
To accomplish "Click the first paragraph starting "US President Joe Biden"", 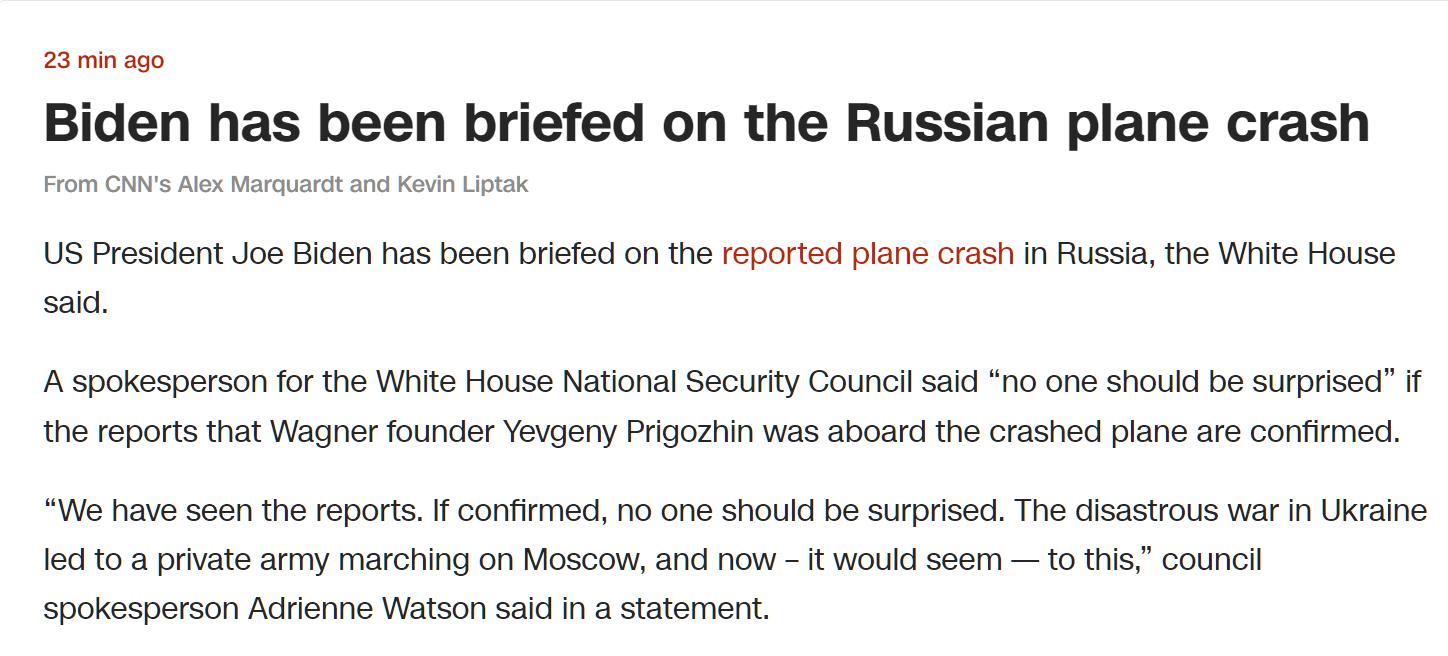I will (x=719, y=278).
